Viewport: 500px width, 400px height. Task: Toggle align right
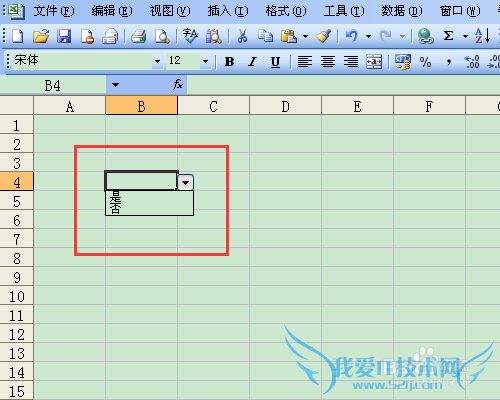pyautogui.click(x=351, y=62)
